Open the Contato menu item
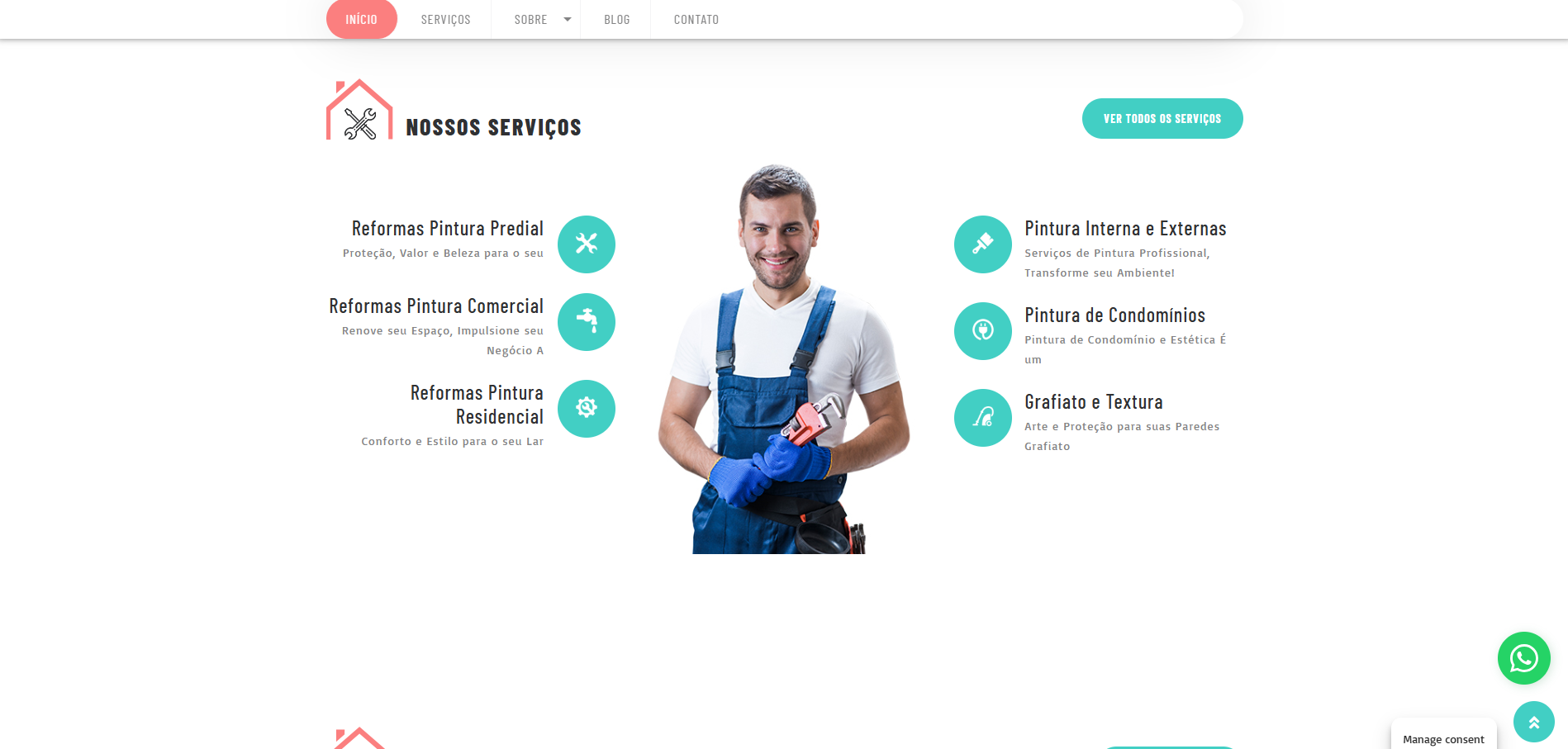 [696, 19]
